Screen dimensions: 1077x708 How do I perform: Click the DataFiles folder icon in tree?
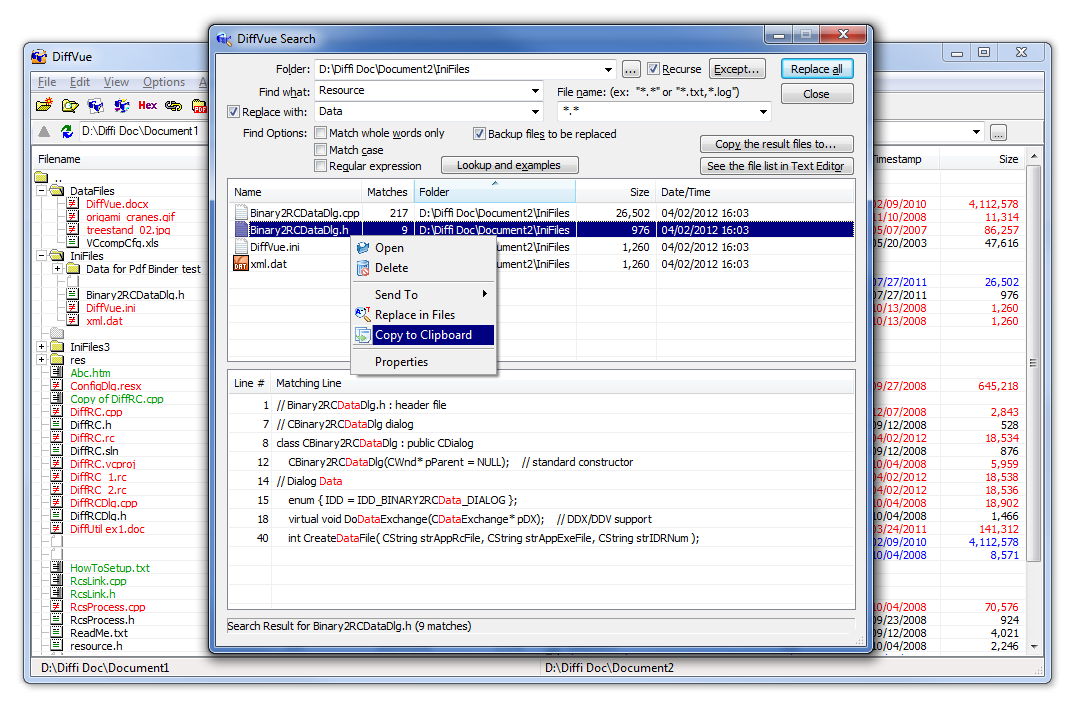[57, 191]
